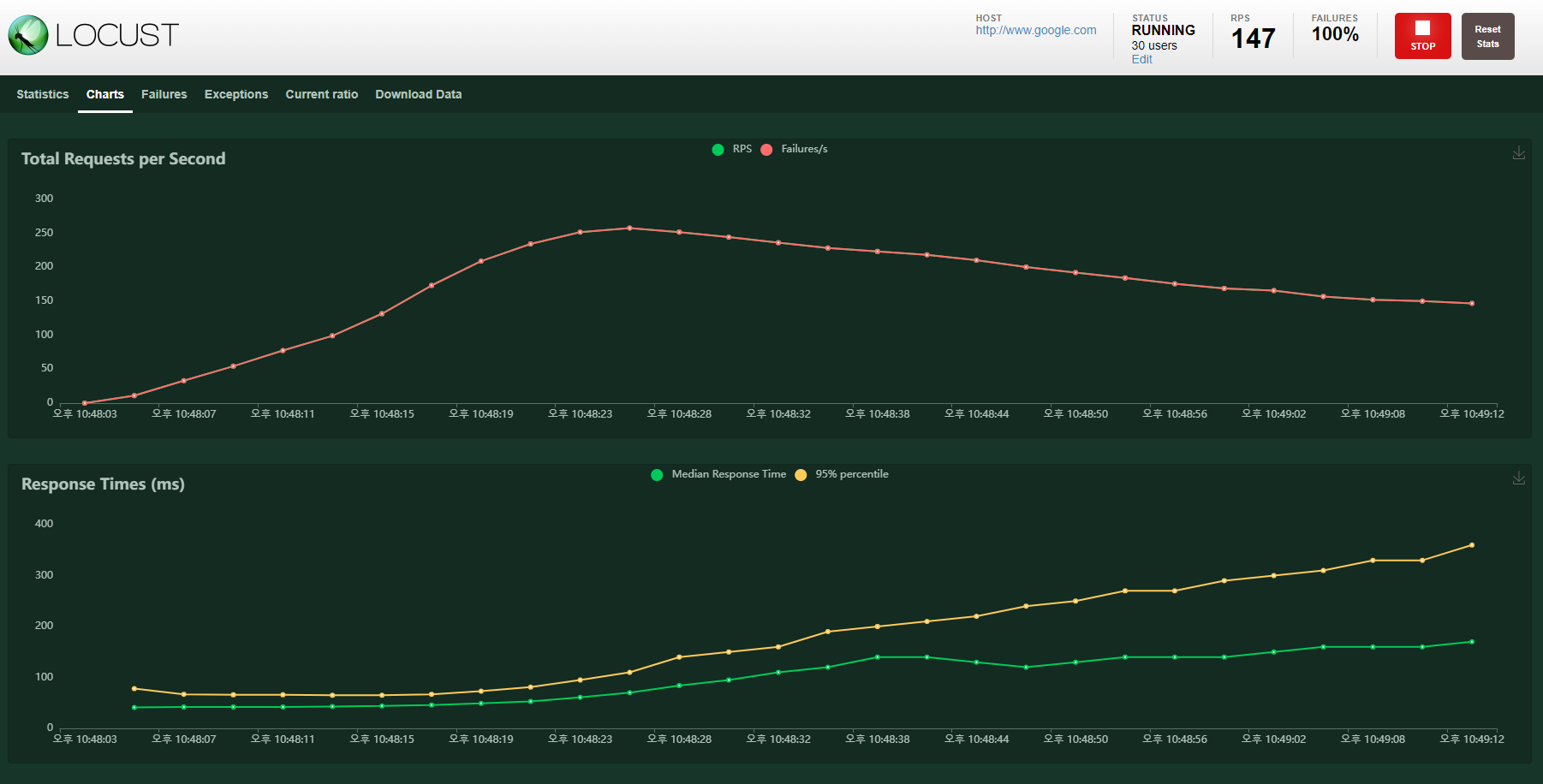Switch to the Statistics tab
The height and width of the screenshot is (784, 1543).
point(43,94)
